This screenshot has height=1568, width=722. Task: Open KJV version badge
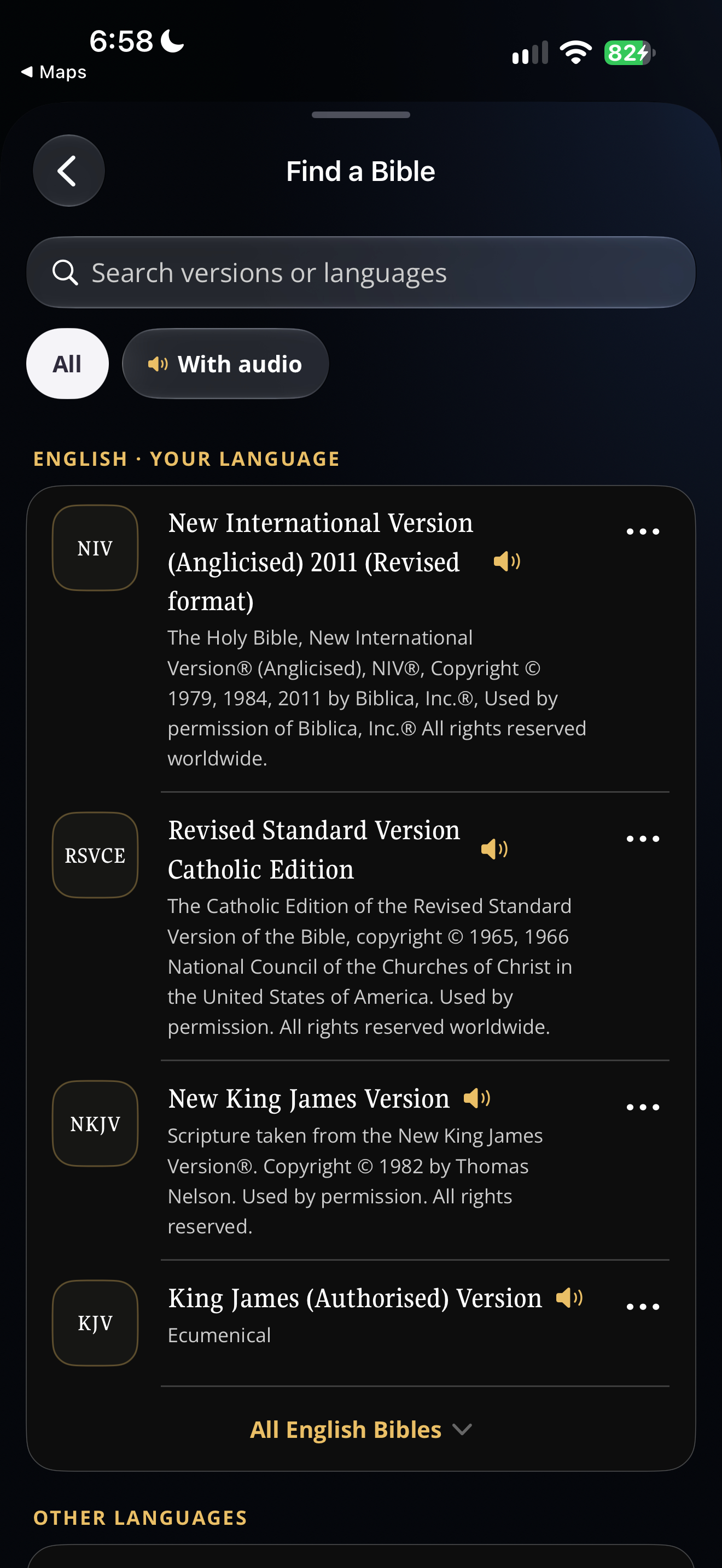95,1323
